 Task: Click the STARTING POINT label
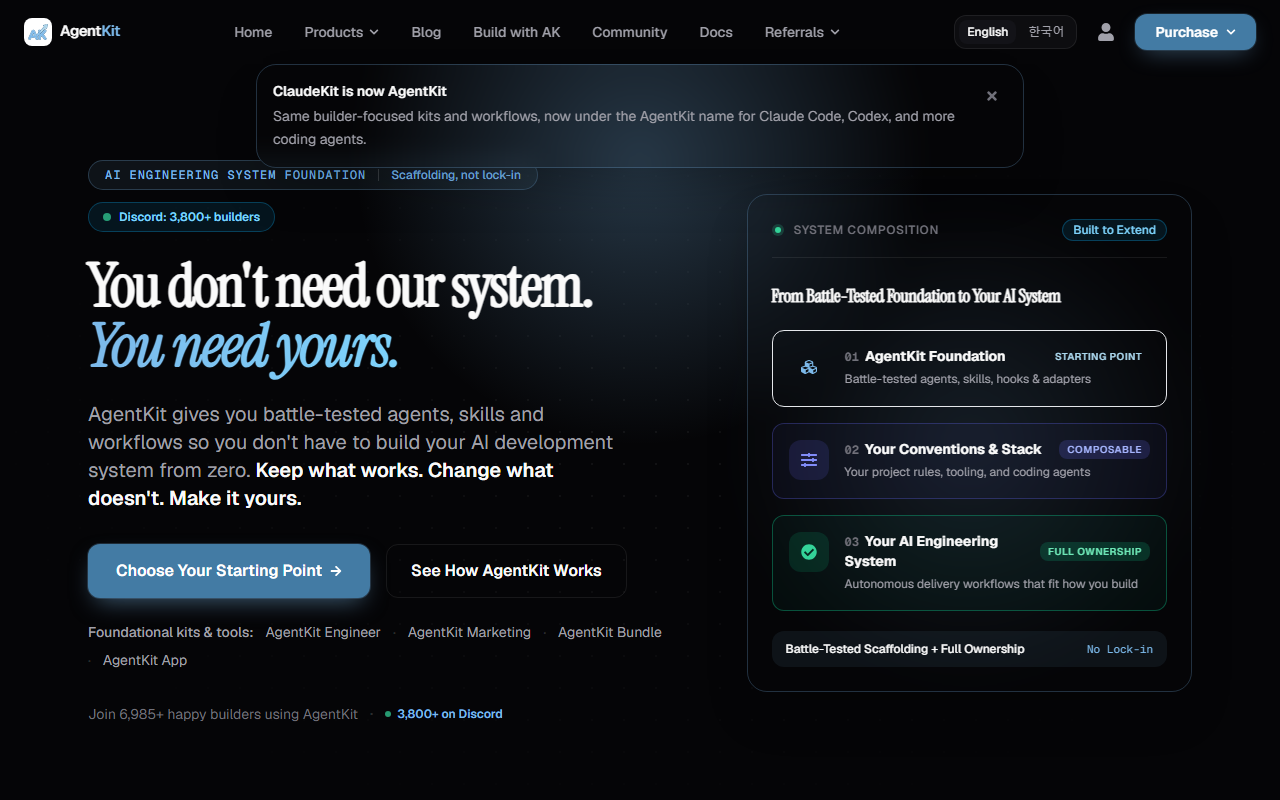tap(1098, 356)
